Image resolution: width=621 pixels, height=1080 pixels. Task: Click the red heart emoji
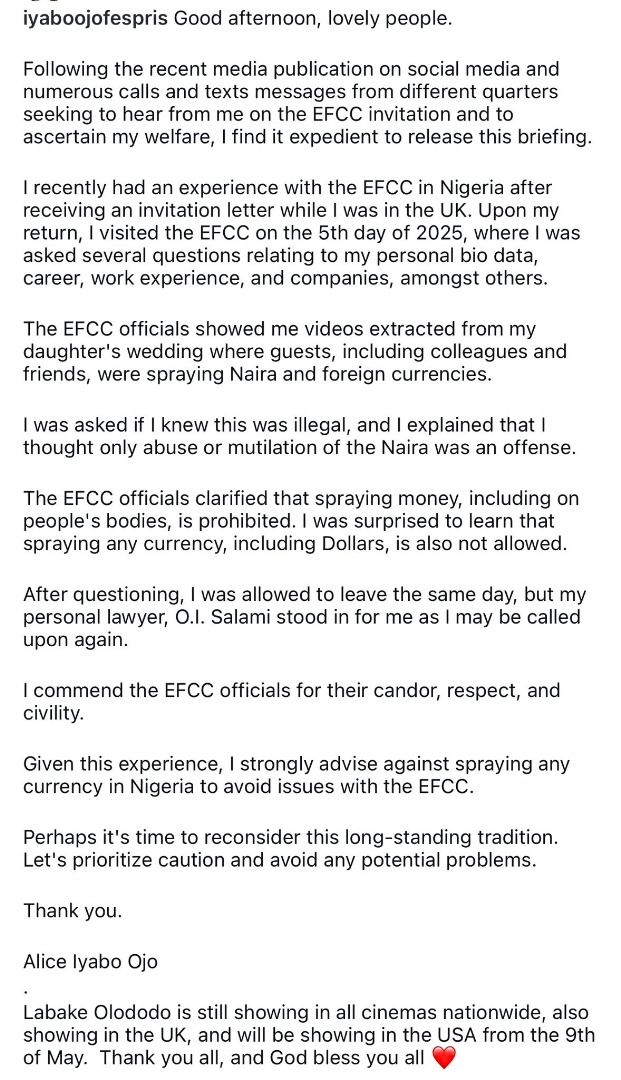pyautogui.click(x=443, y=1058)
